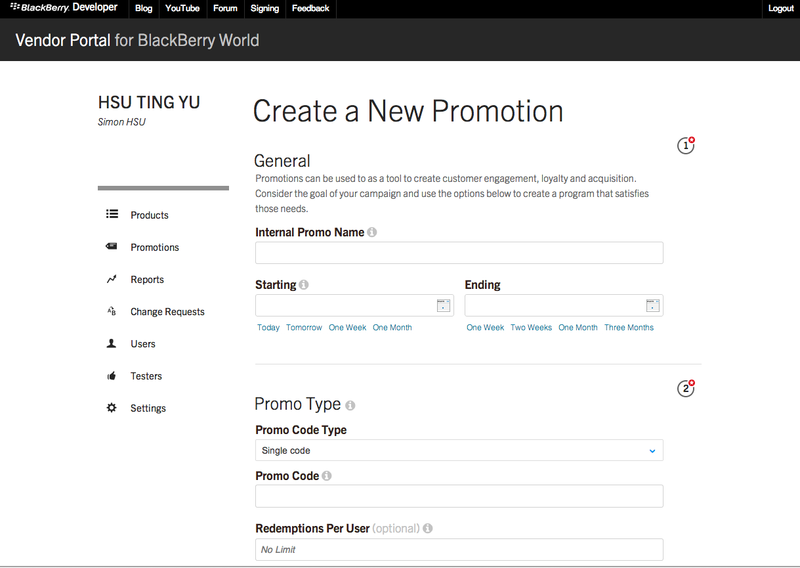Click the info icon beside Promo Code
Image resolution: width=800 pixels, height=568 pixels.
tap(327, 475)
